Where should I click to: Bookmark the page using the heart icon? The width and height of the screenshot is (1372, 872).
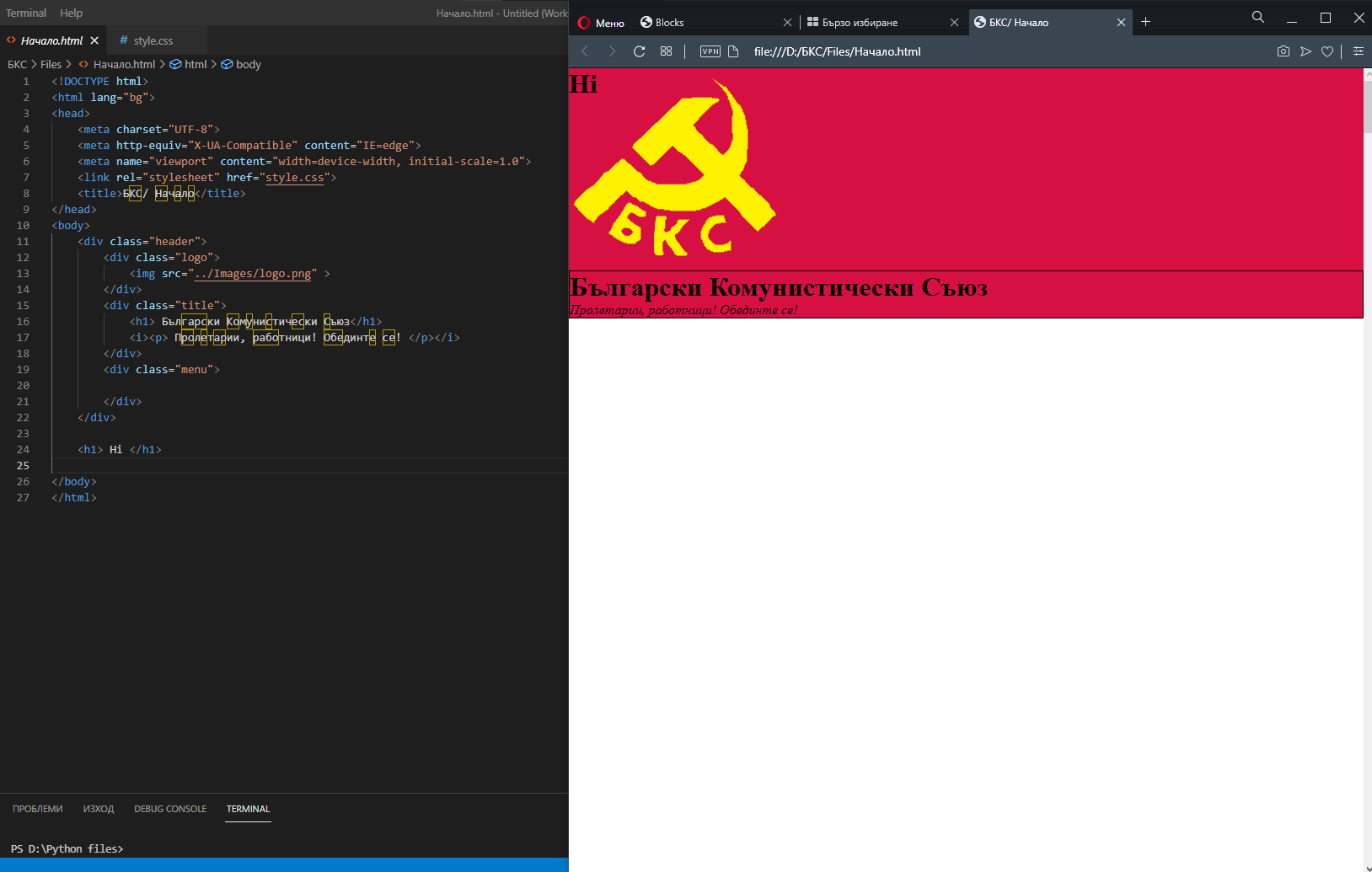coord(1327,51)
